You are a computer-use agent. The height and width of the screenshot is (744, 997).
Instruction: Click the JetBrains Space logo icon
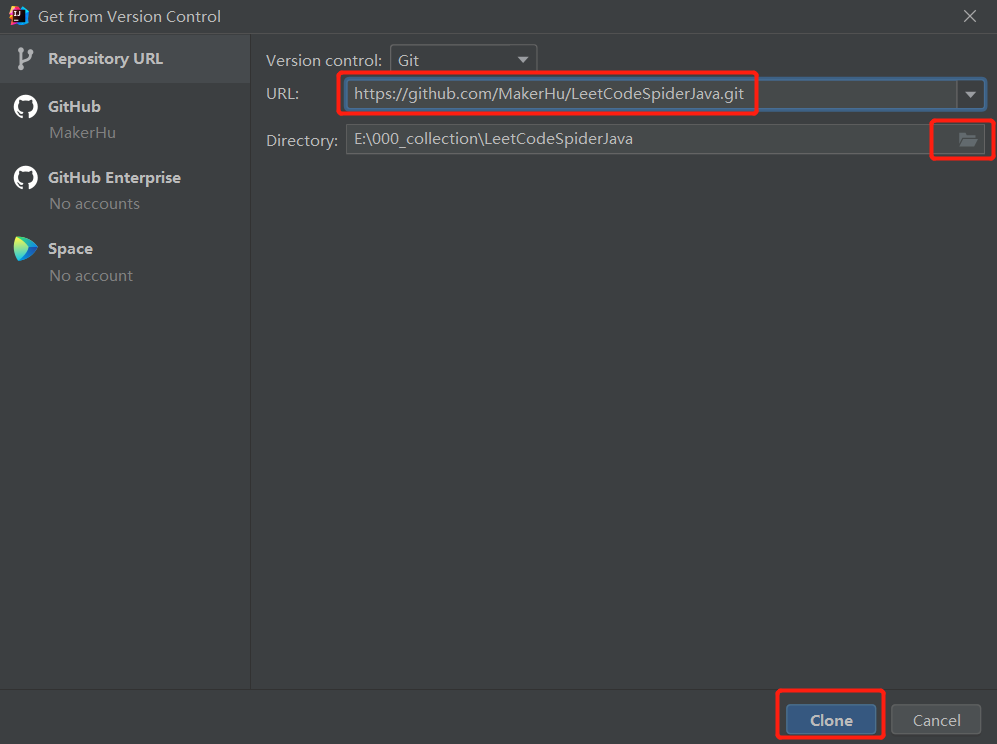tap(25, 249)
